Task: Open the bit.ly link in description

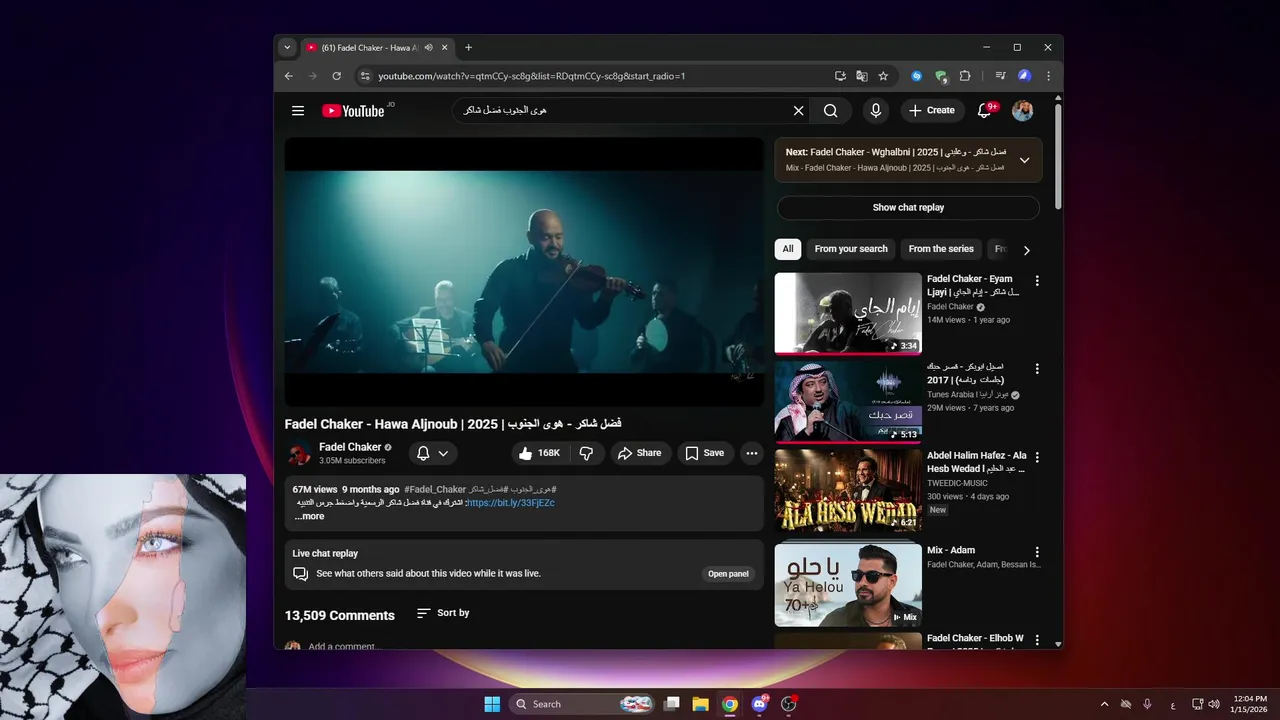Action: 511,503
